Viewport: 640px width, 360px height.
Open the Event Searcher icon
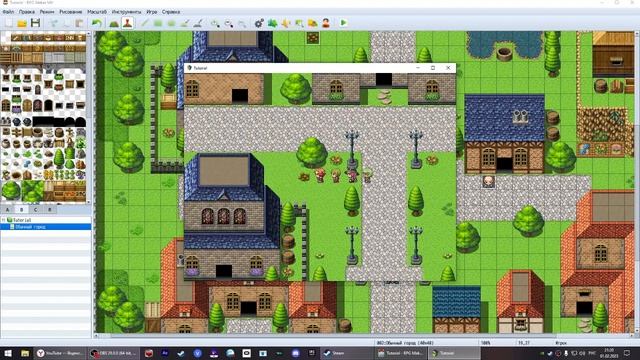pos(299,23)
